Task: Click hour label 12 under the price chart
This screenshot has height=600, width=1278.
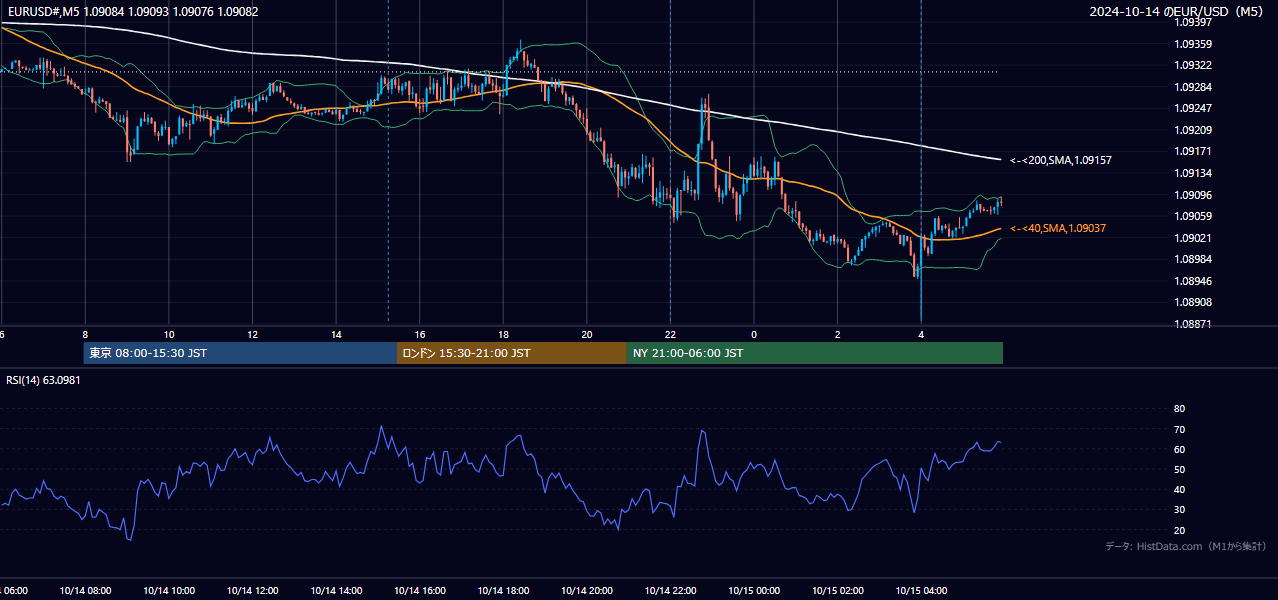Action: pos(253,334)
